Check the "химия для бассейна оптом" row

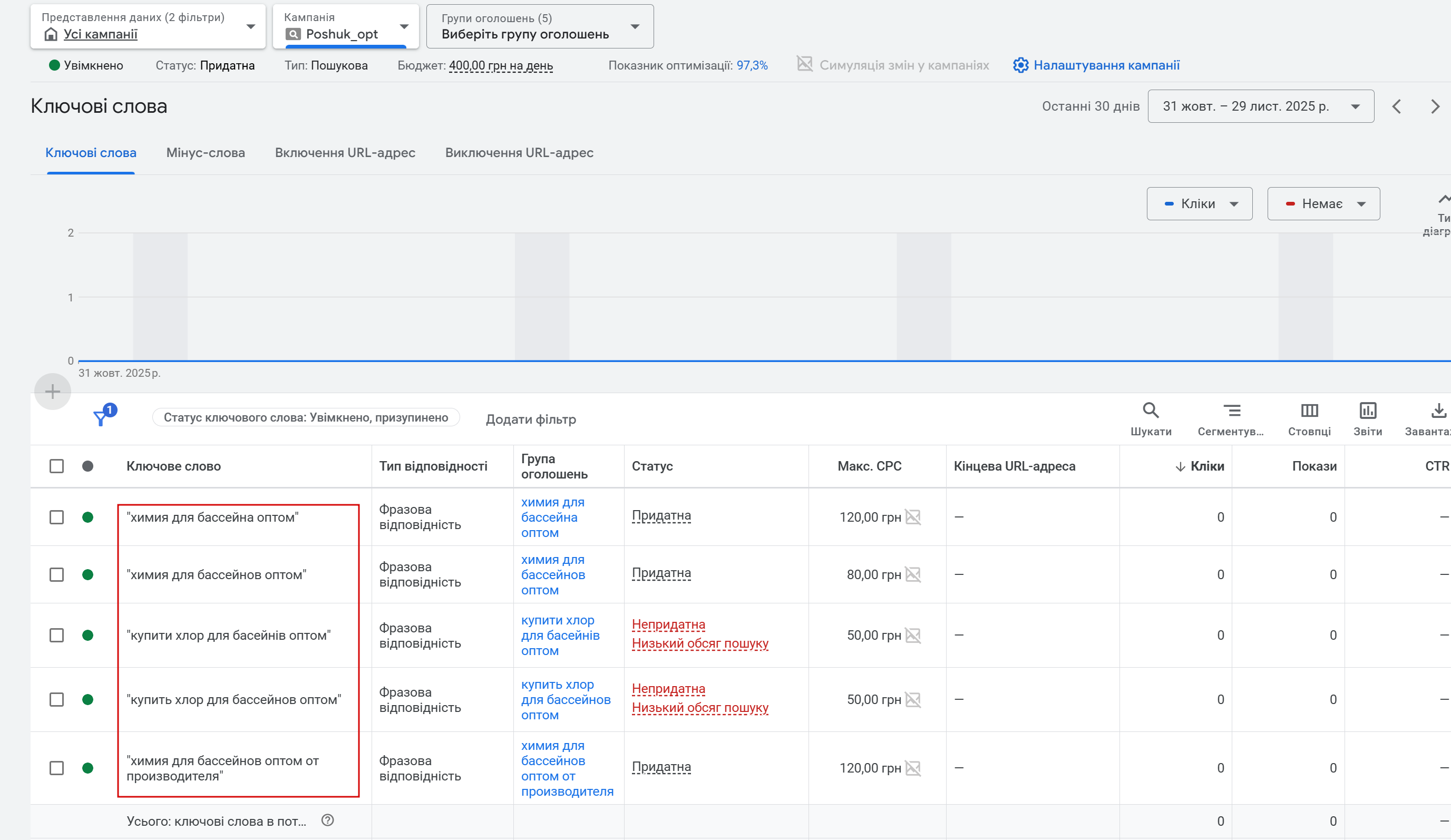pyautogui.click(x=56, y=517)
